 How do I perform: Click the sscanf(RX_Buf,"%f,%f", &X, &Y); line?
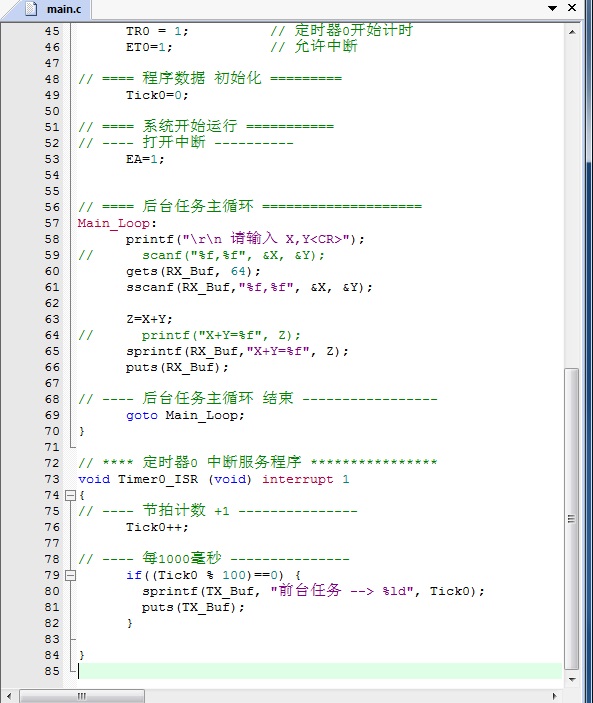point(249,287)
